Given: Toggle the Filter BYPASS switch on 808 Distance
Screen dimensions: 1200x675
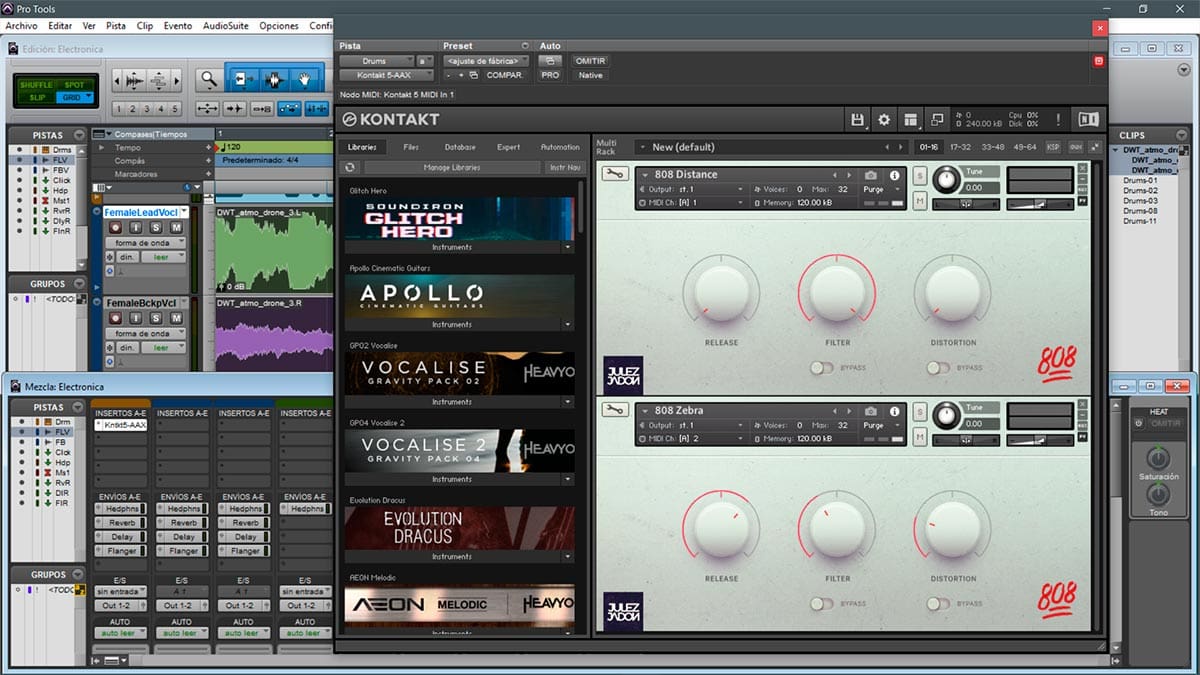Looking at the screenshot, I should click(821, 368).
